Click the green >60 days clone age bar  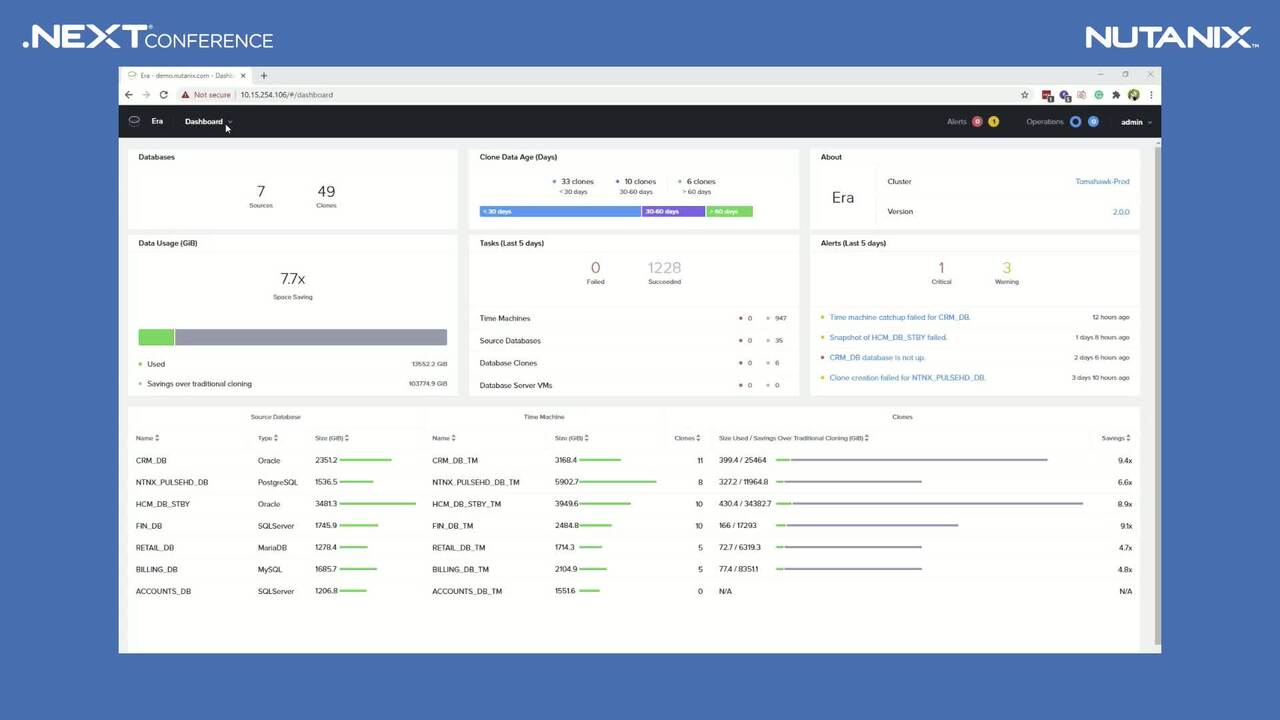tap(730, 211)
